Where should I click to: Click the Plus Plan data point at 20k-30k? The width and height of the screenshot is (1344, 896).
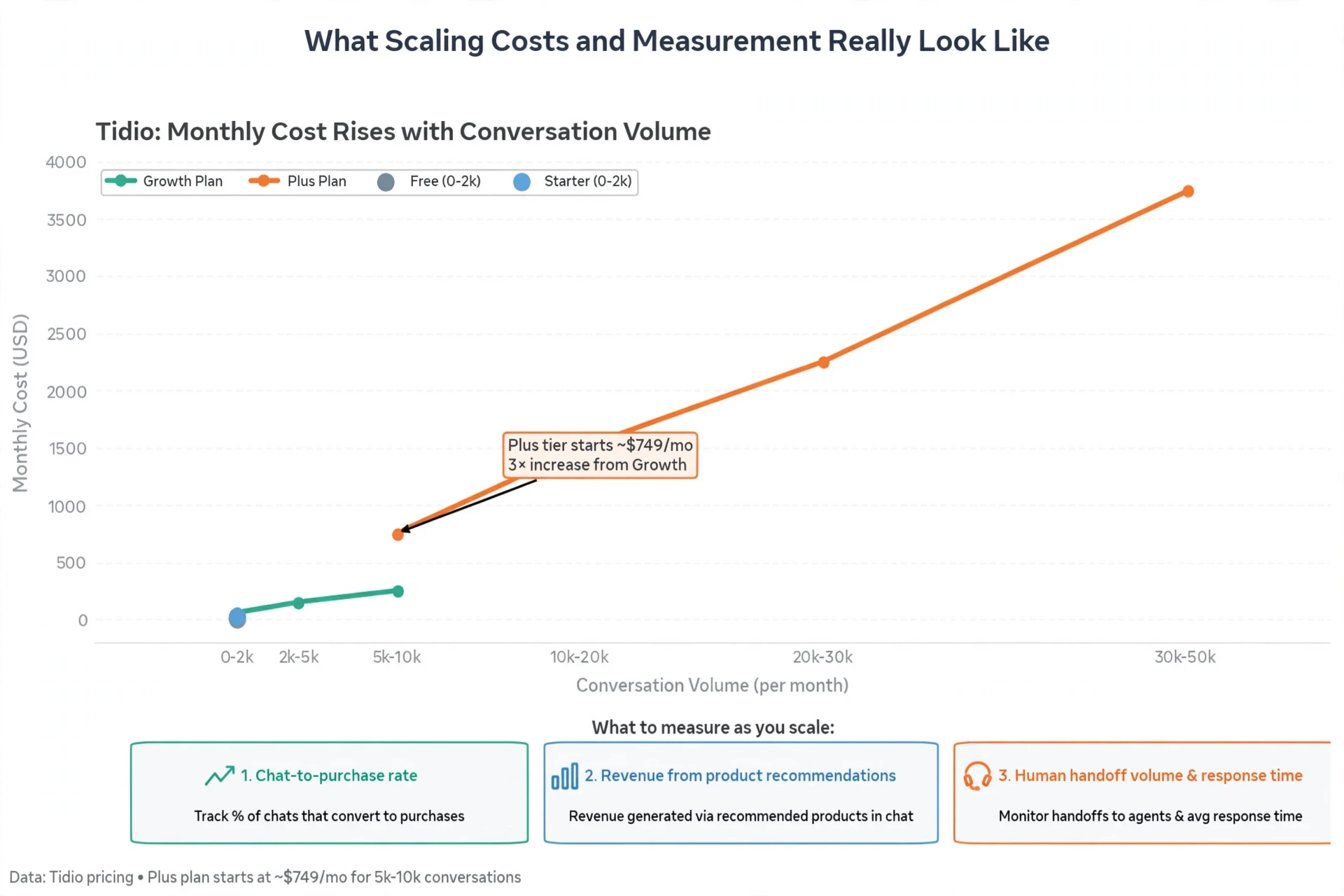pyautogui.click(x=824, y=362)
